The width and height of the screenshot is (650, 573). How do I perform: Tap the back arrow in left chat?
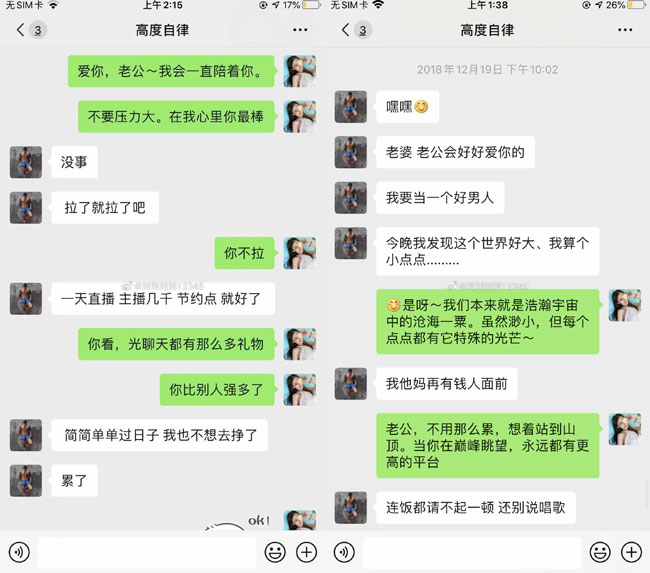tap(20, 30)
